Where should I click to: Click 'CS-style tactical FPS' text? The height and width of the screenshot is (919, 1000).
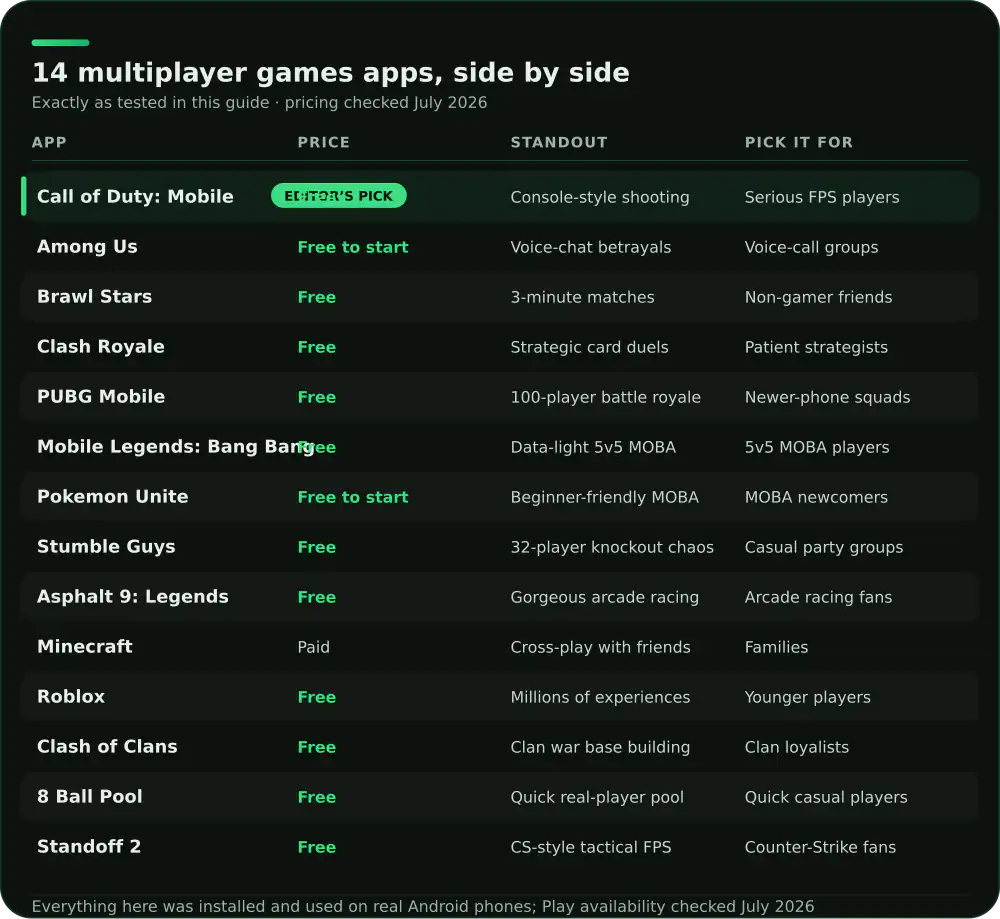pos(591,847)
